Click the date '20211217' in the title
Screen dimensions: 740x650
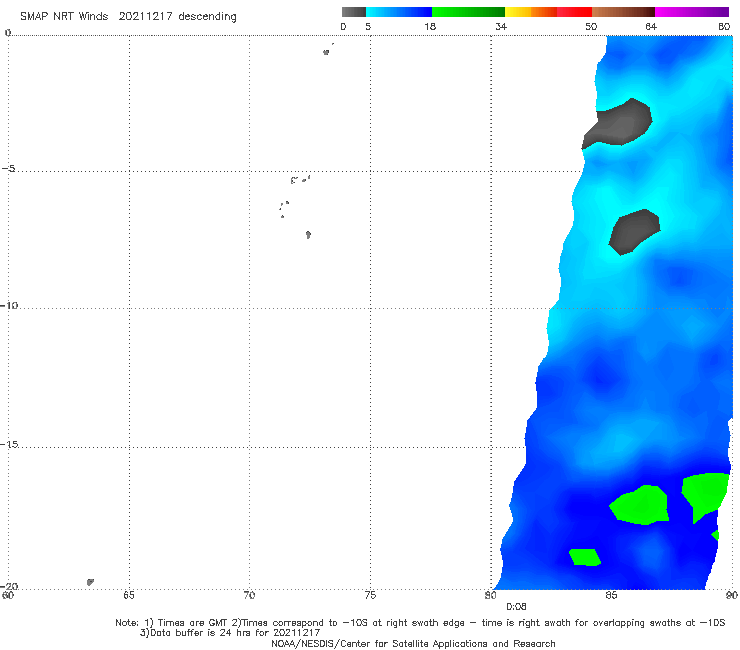point(145,17)
